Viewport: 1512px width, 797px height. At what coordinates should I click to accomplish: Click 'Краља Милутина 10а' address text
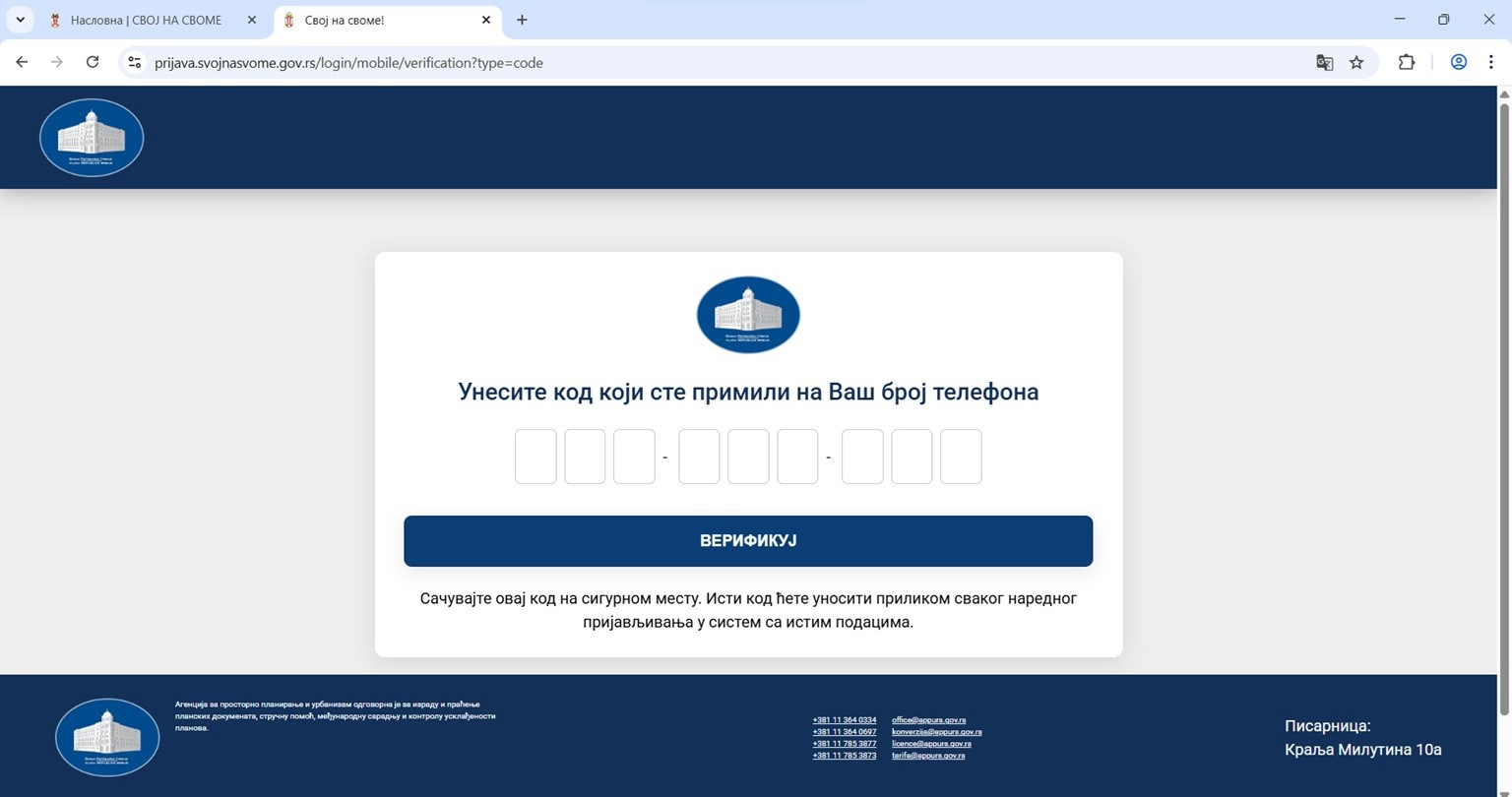[x=1362, y=750]
